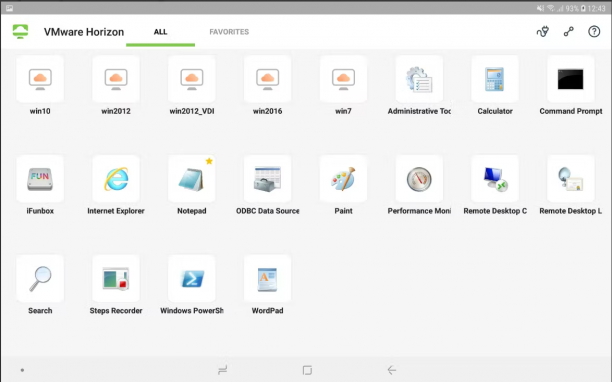
Task: Launch the Calculator app icon
Action: click(x=495, y=78)
